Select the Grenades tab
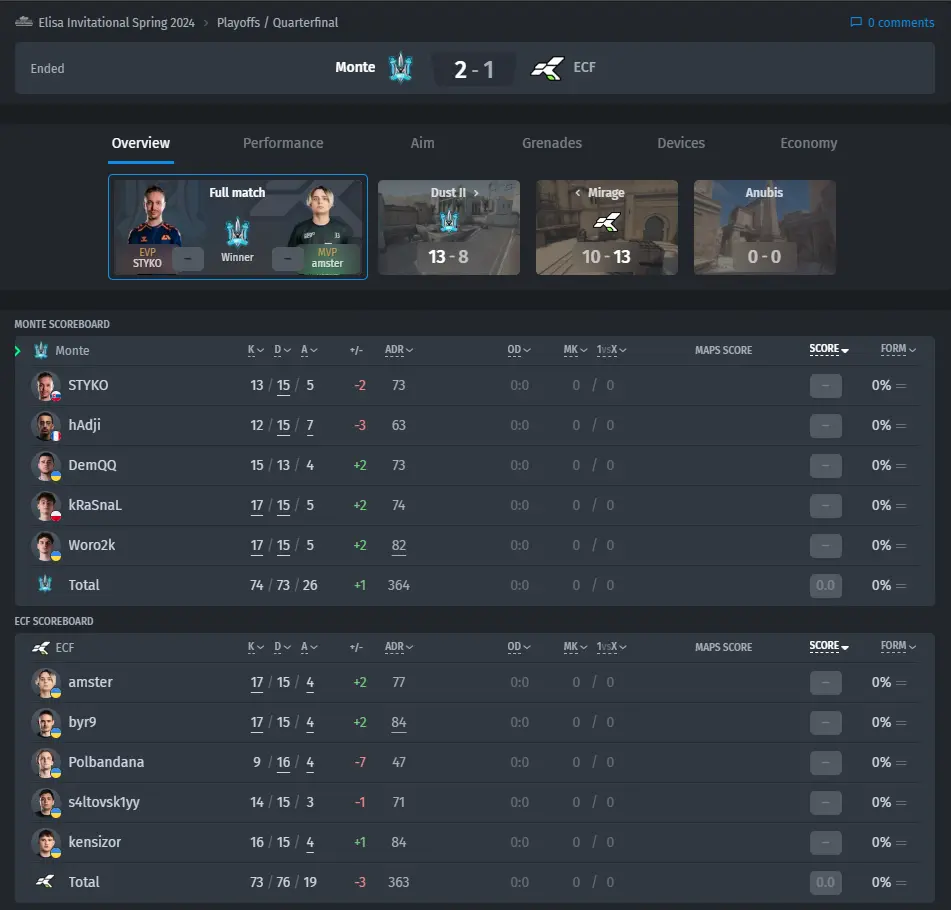This screenshot has height=910, width=951. coord(552,143)
